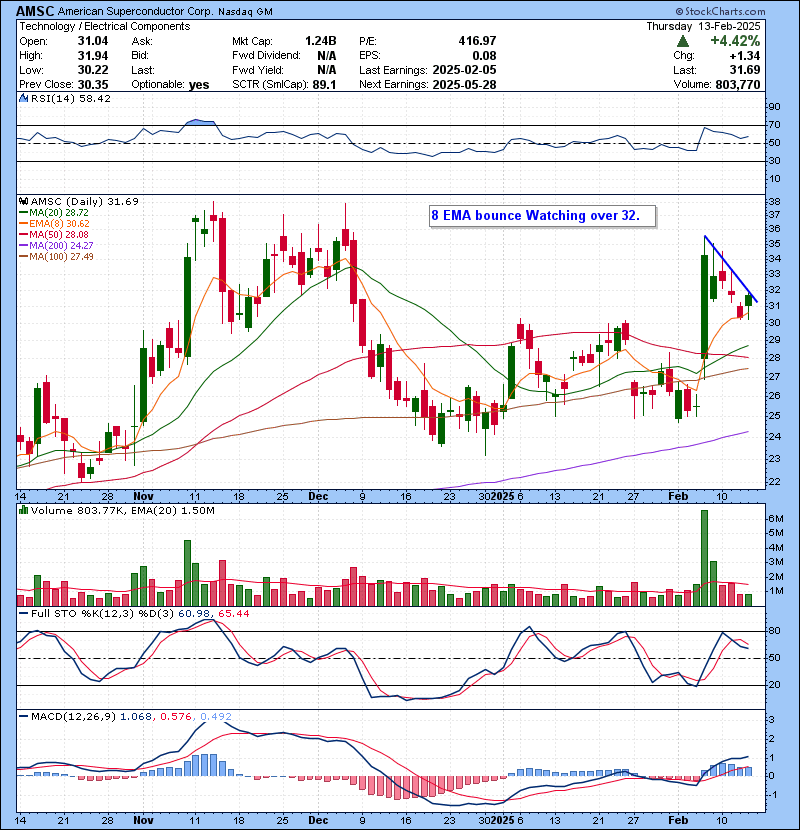Click the MACD histogram value 0.492
This screenshot has width=800, height=830.
[216, 717]
